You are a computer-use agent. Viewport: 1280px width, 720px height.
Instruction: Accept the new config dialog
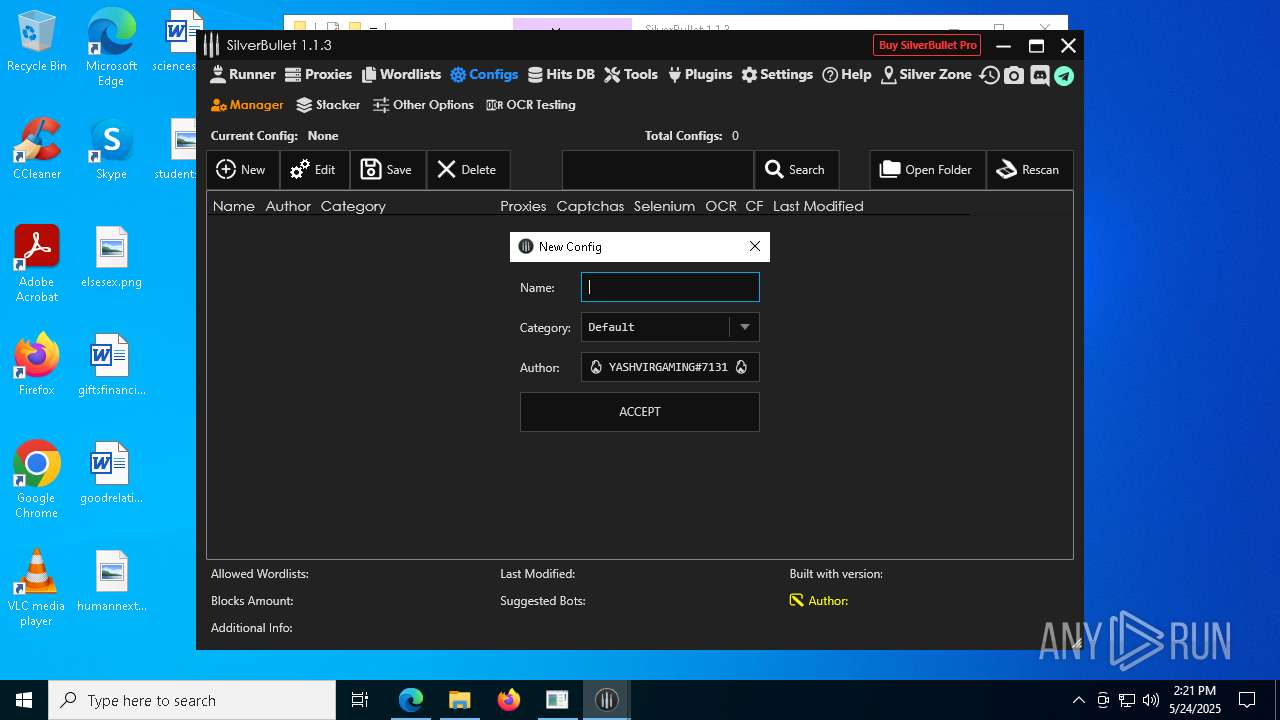640,412
